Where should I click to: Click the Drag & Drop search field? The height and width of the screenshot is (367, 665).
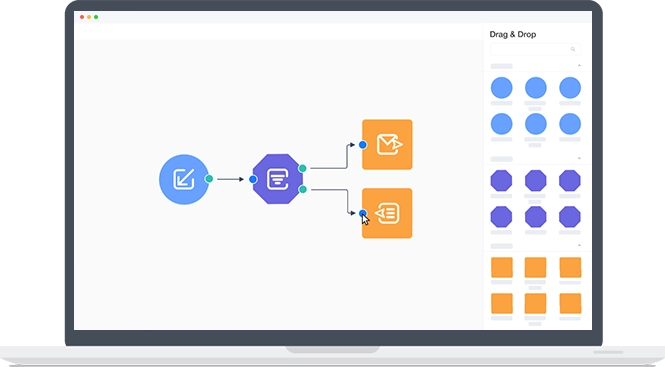(535, 49)
